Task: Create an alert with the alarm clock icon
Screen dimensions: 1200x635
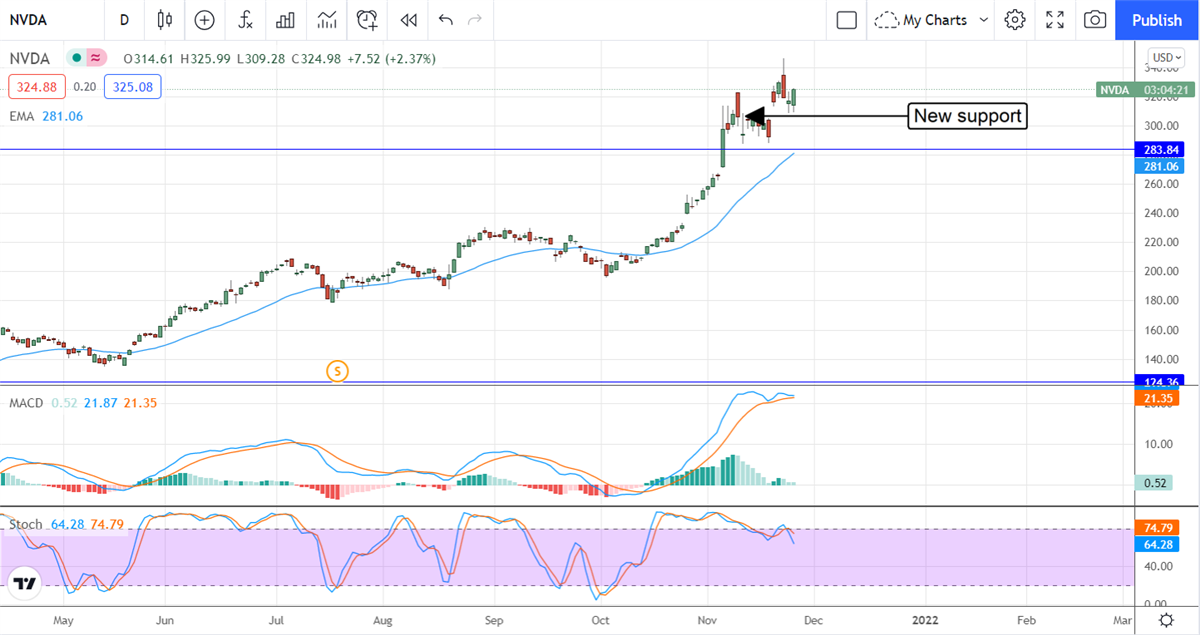Action: point(368,20)
